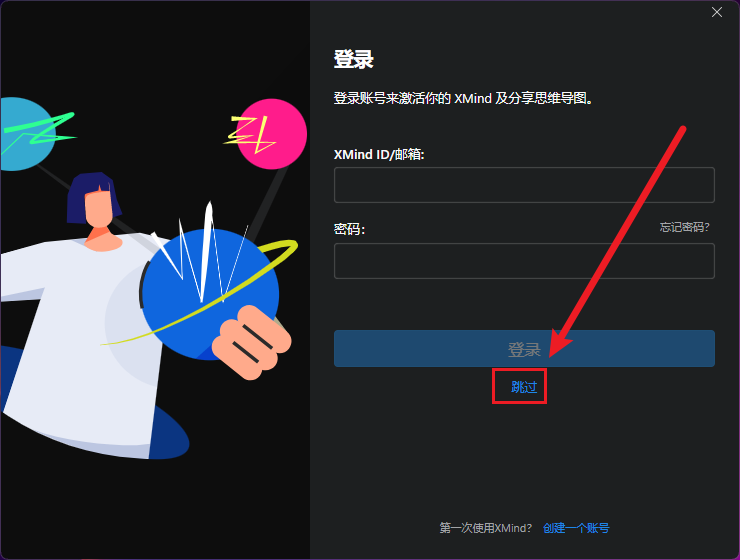The image size is (740, 560).
Task: Open the 创建一个账号 link
Action: (576, 528)
